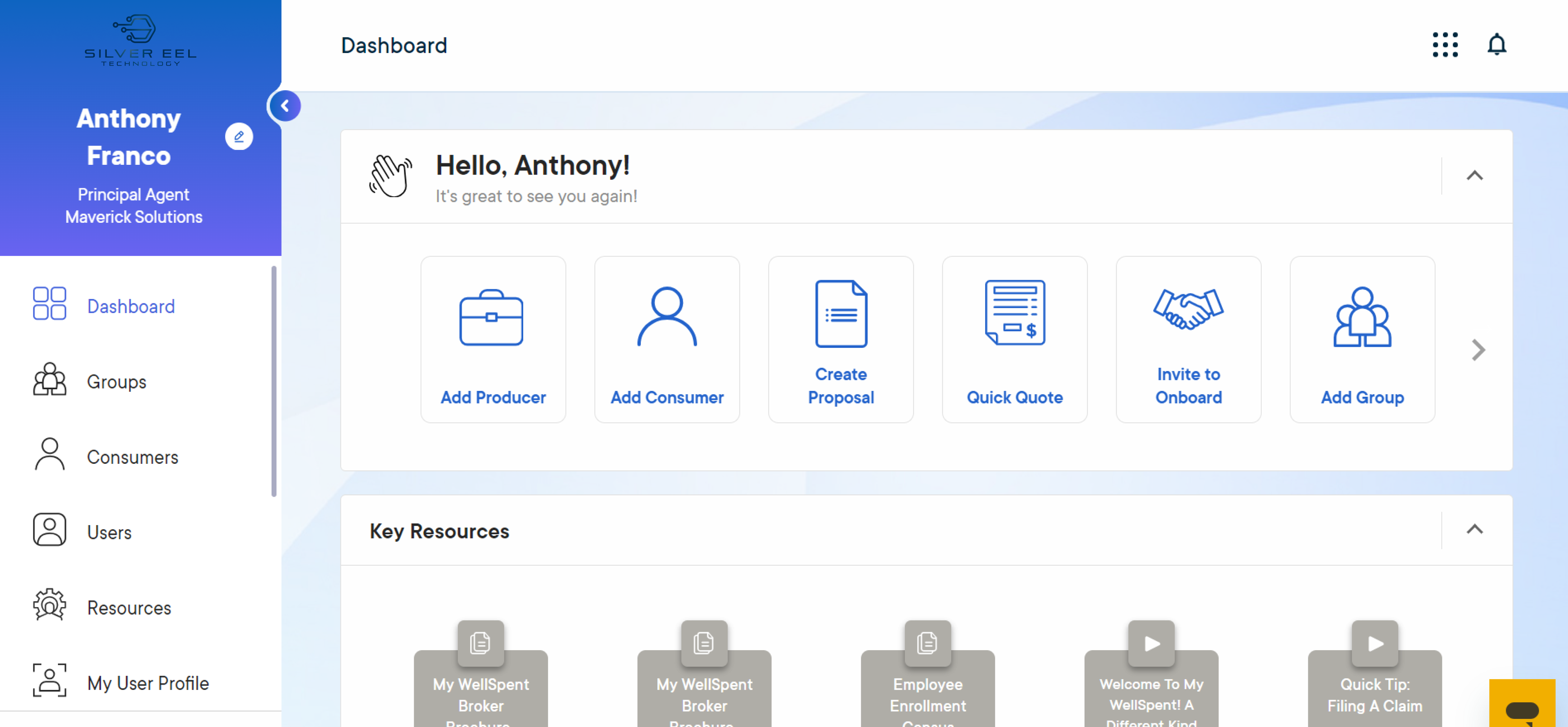Viewport: 1568px width, 727px height.
Task: Click the Groups people icon in sidebar
Action: point(49,379)
